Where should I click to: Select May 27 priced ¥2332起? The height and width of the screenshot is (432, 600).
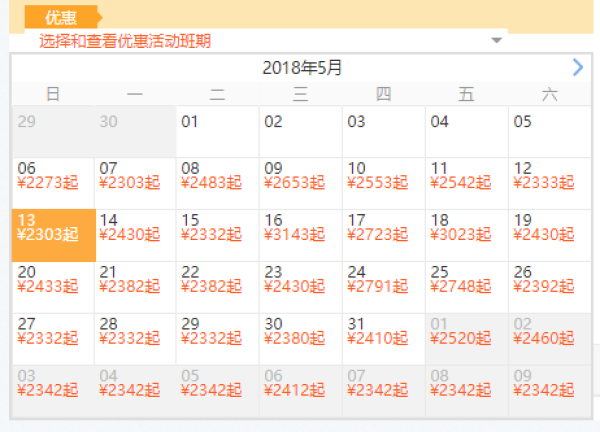click(54, 339)
